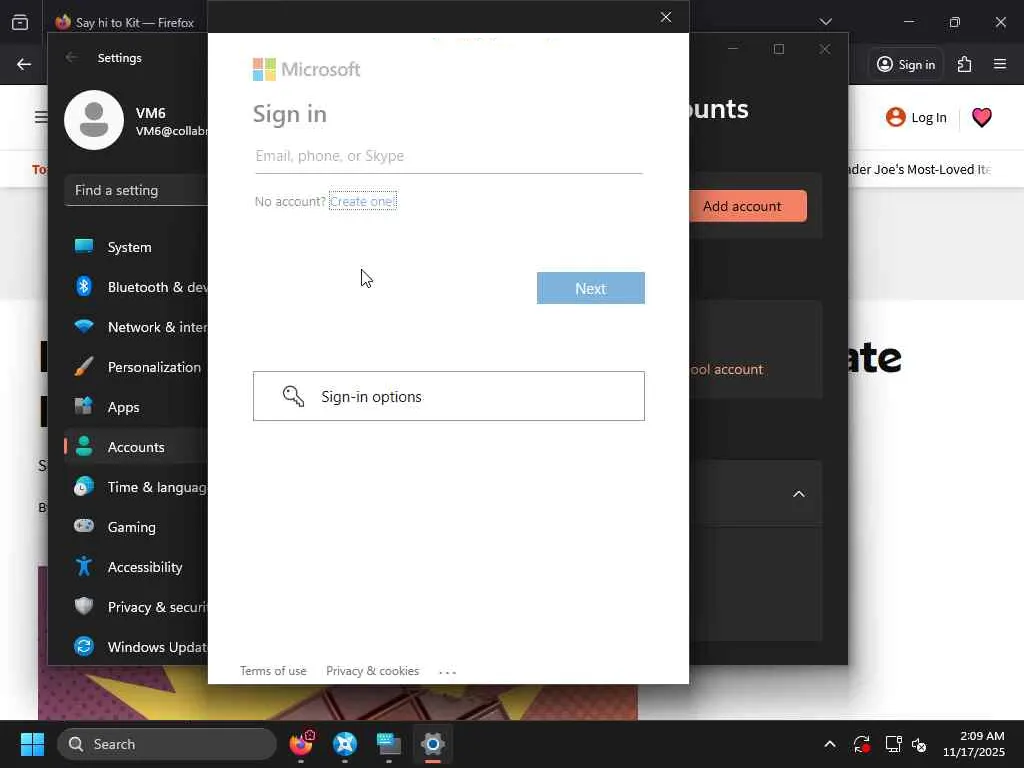Click the Next button in sign-in dialog
The width and height of the screenshot is (1024, 768).
click(x=590, y=288)
